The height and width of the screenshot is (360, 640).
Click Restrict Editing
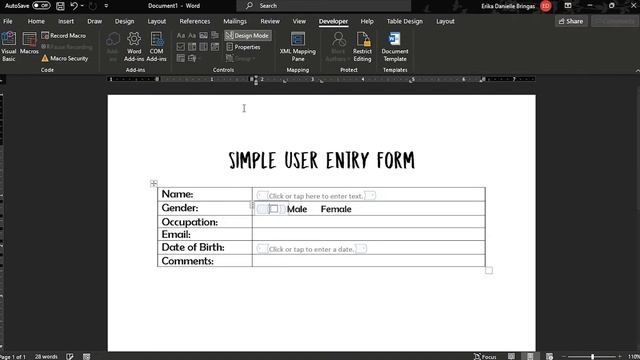coord(362,47)
